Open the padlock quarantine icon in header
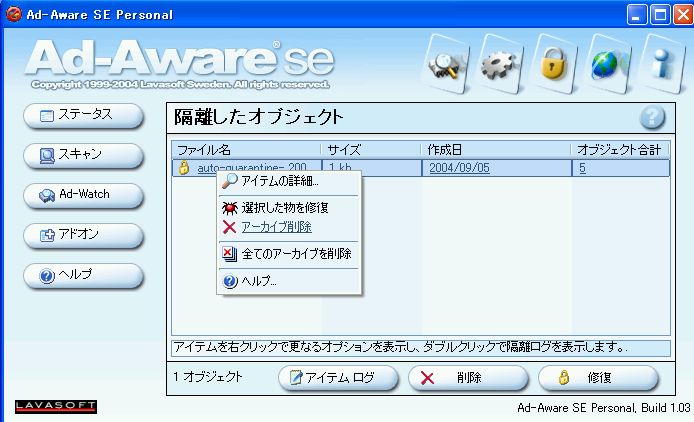Screen dimensions: 694x422 (554, 64)
